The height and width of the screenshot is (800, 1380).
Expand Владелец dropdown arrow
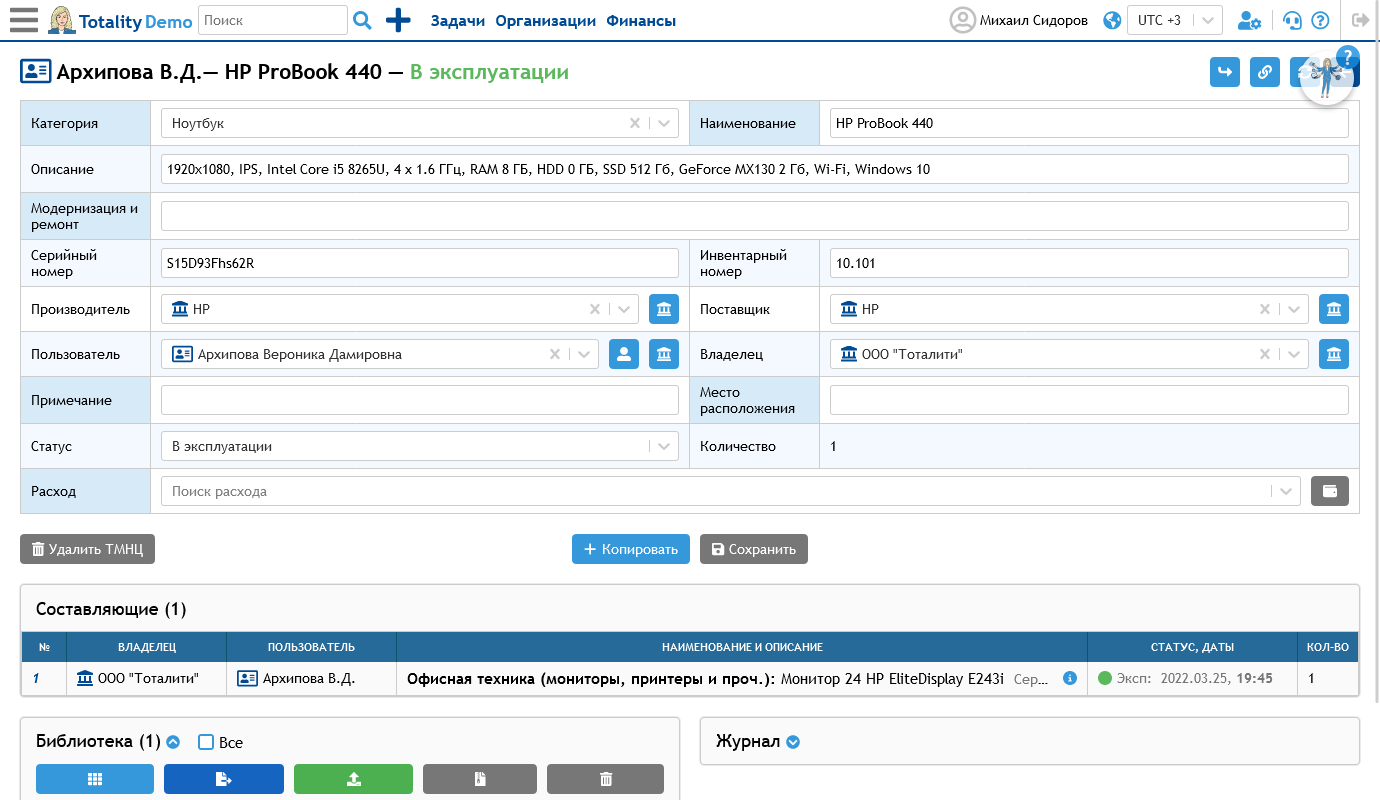pos(1294,354)
